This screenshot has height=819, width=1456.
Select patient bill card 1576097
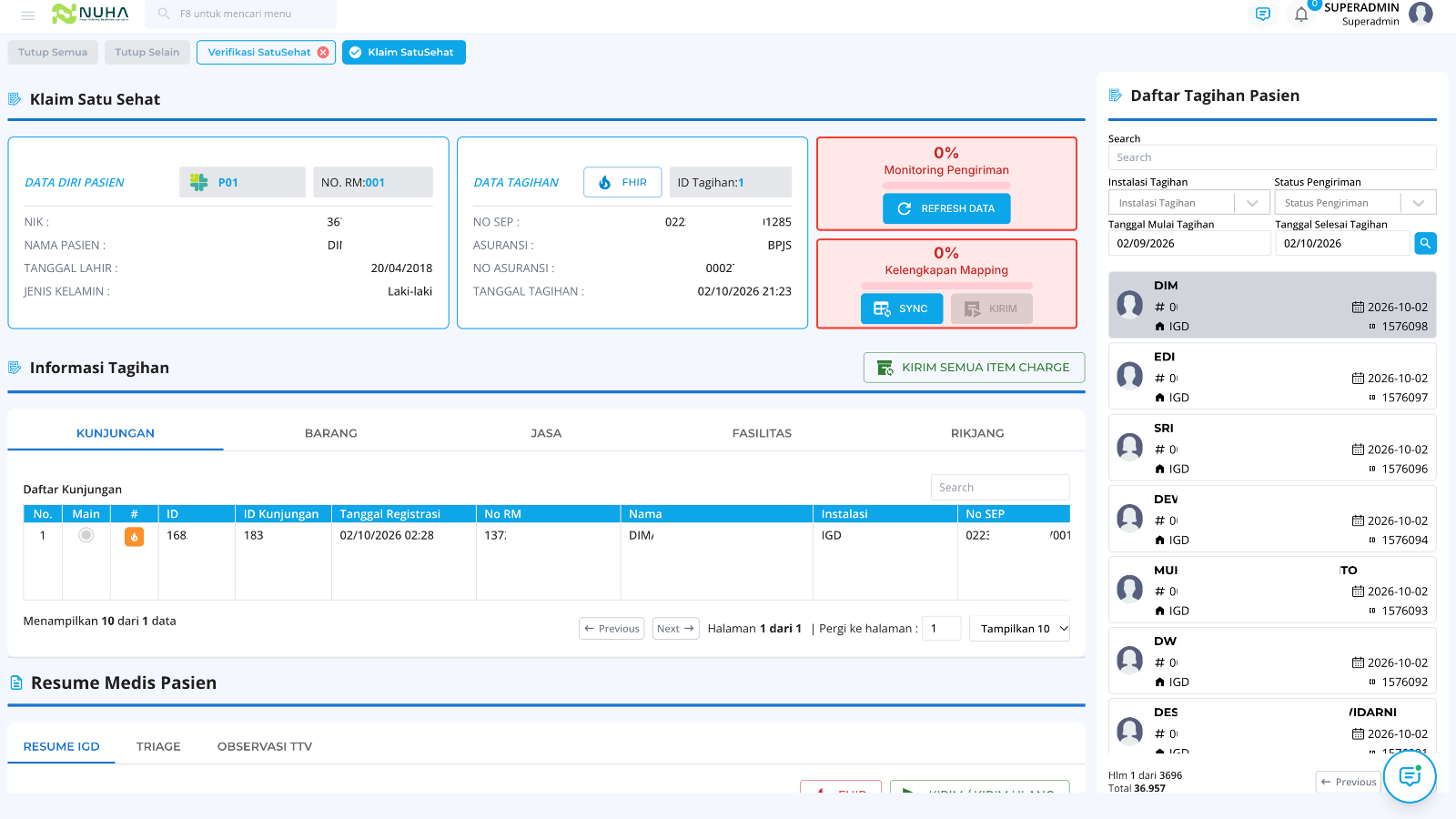click(1272, 377)
